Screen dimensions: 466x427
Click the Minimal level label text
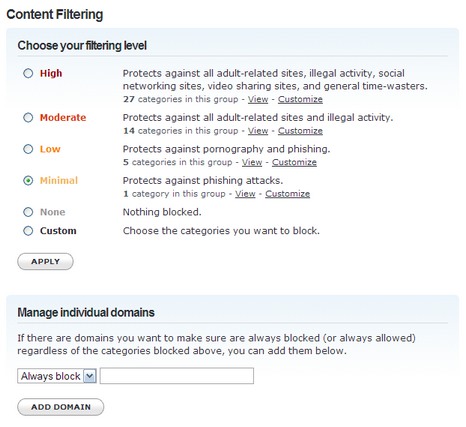59,181
